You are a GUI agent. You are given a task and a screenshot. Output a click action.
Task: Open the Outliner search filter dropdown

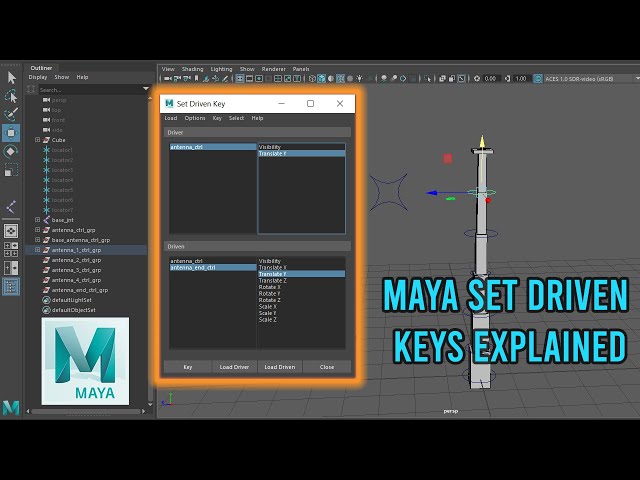point(146,89)
